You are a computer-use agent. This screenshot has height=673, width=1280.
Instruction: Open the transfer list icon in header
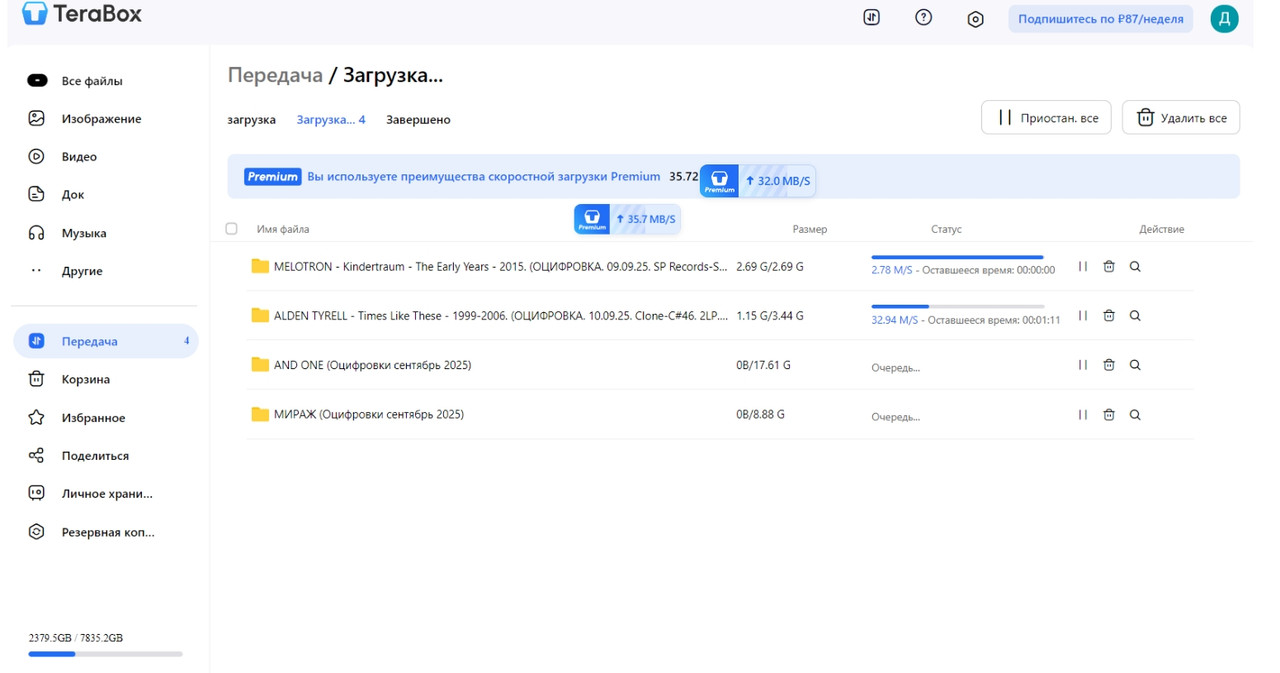click(x=871, y=18)
